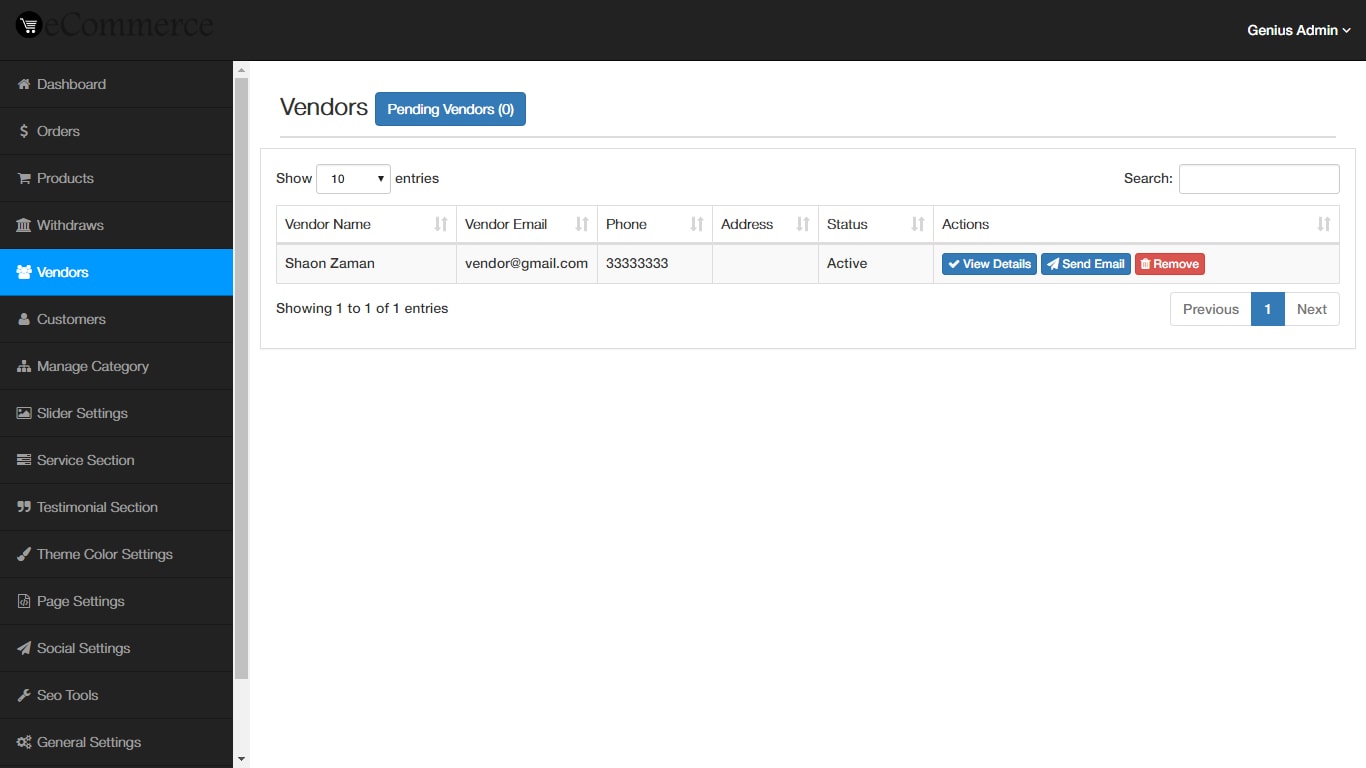Image resolution: width=1366 pixels, height=768 pixels.
Task: Open the Show entries dropdown
Action: 352,178
